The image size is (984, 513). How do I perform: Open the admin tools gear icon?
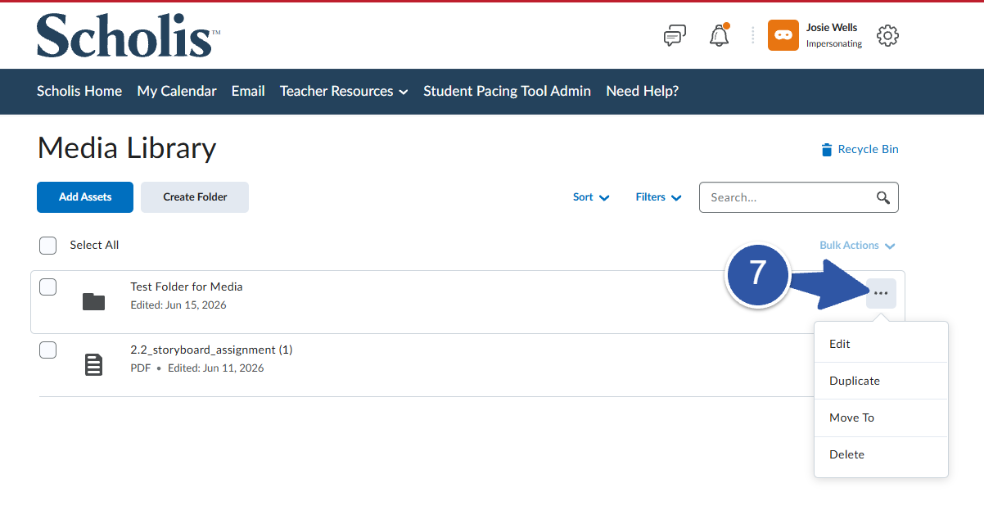(887, 36)
